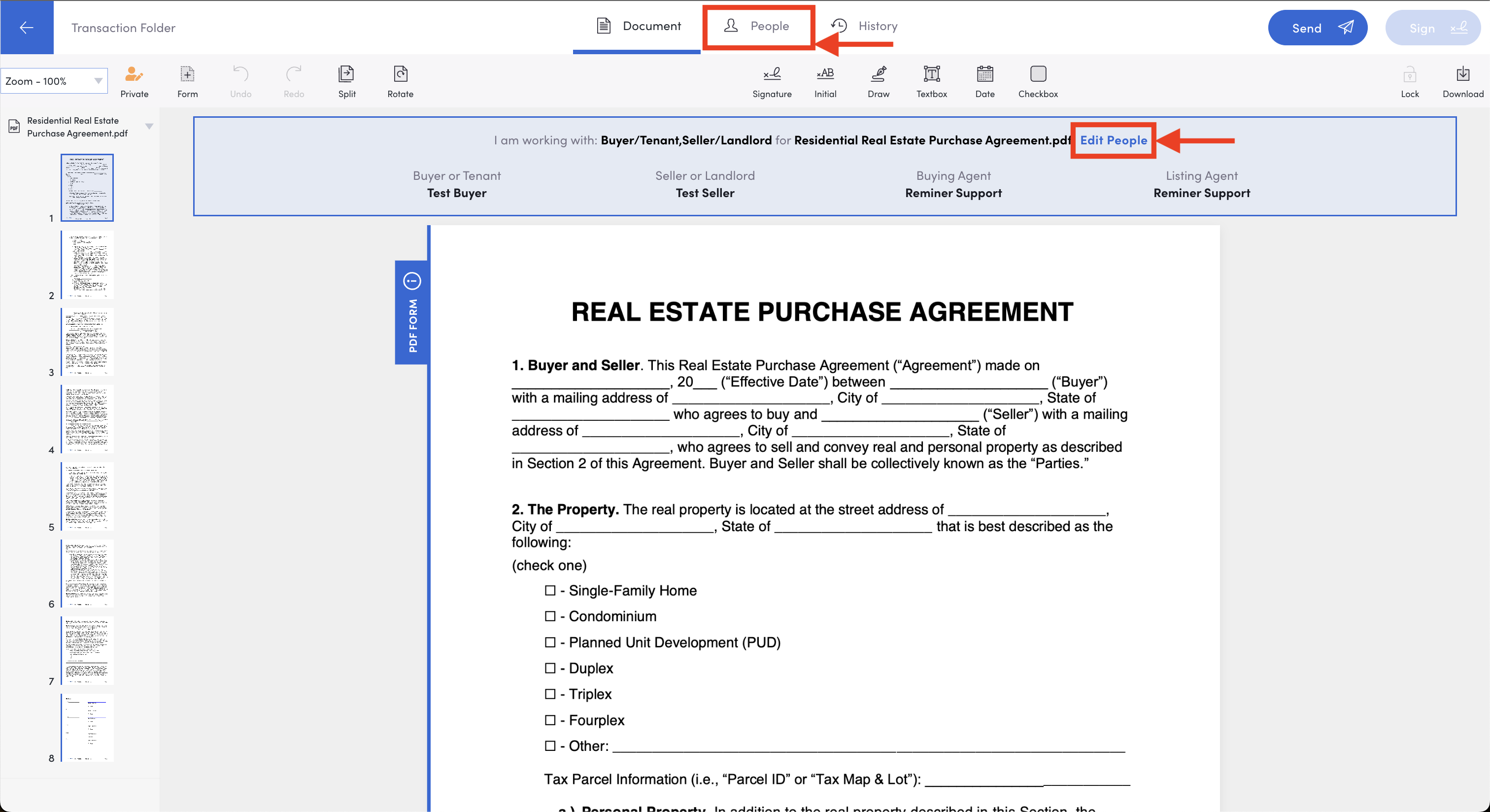Image resolution: width=1490 pixels, height=812 pixels.
Task: Rotate the document page
Action: point(400,74)
